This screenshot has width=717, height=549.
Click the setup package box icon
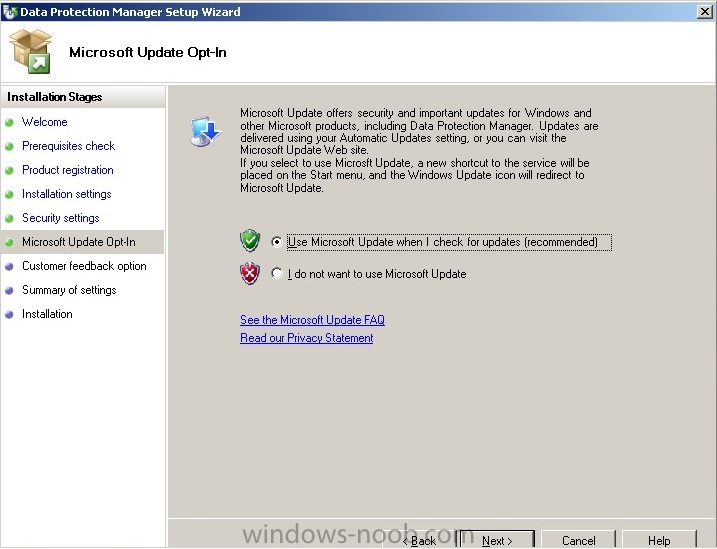coord(31,51)
